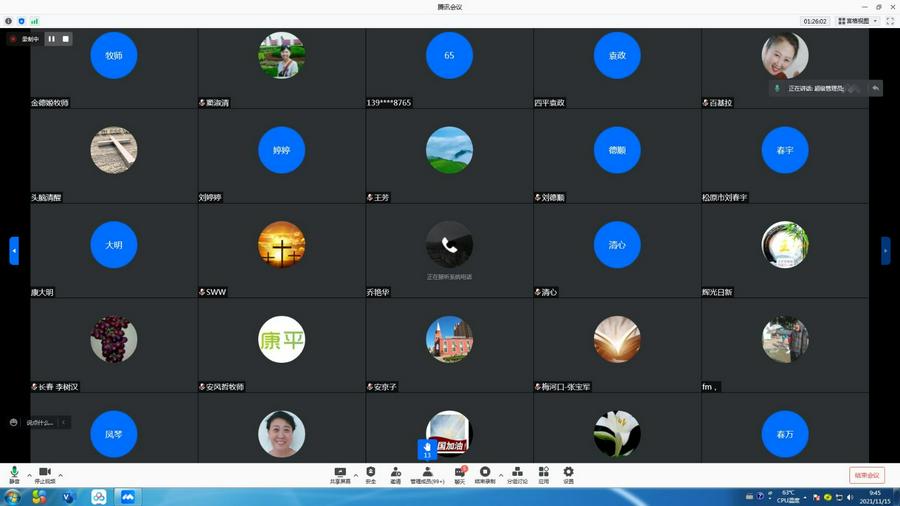The image size is (900, 506).
Task: Toggle Stop Video (停止视频) camera button
Action: click(x=45, y=474)
